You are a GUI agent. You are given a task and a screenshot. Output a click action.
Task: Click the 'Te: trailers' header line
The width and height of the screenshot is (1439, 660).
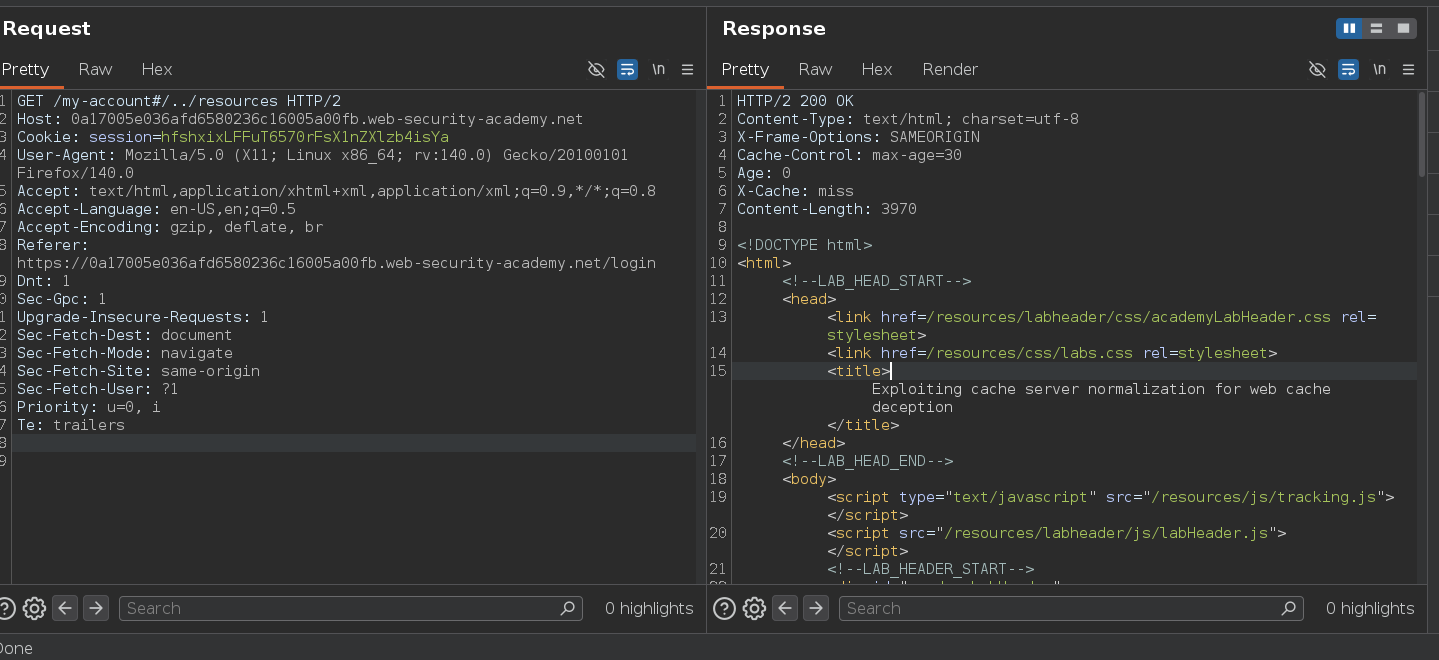(71, 425)
